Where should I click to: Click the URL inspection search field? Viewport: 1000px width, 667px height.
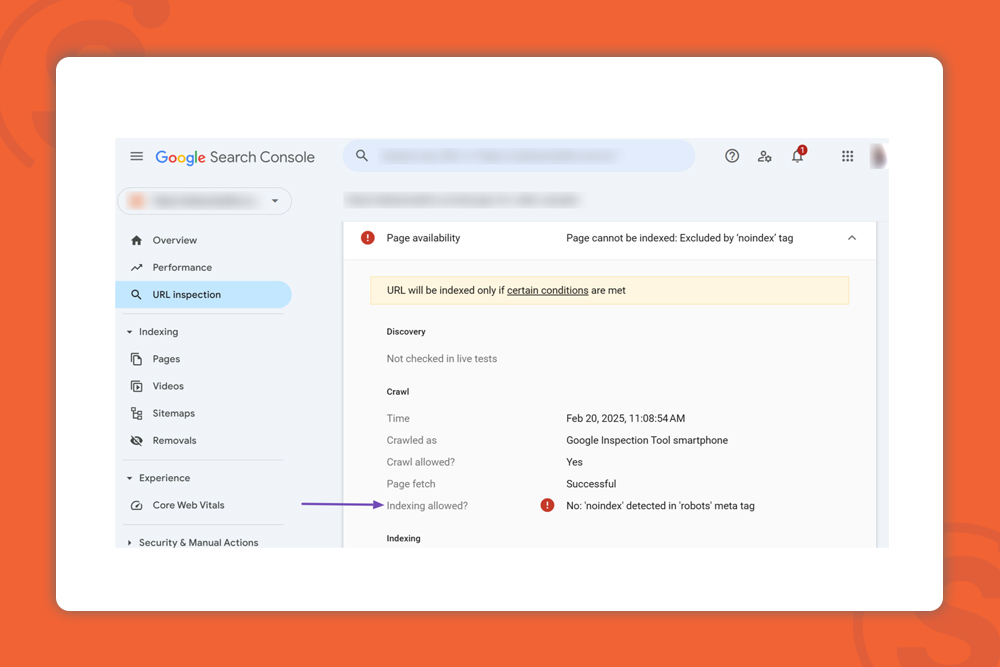click(x=518, y=156)
